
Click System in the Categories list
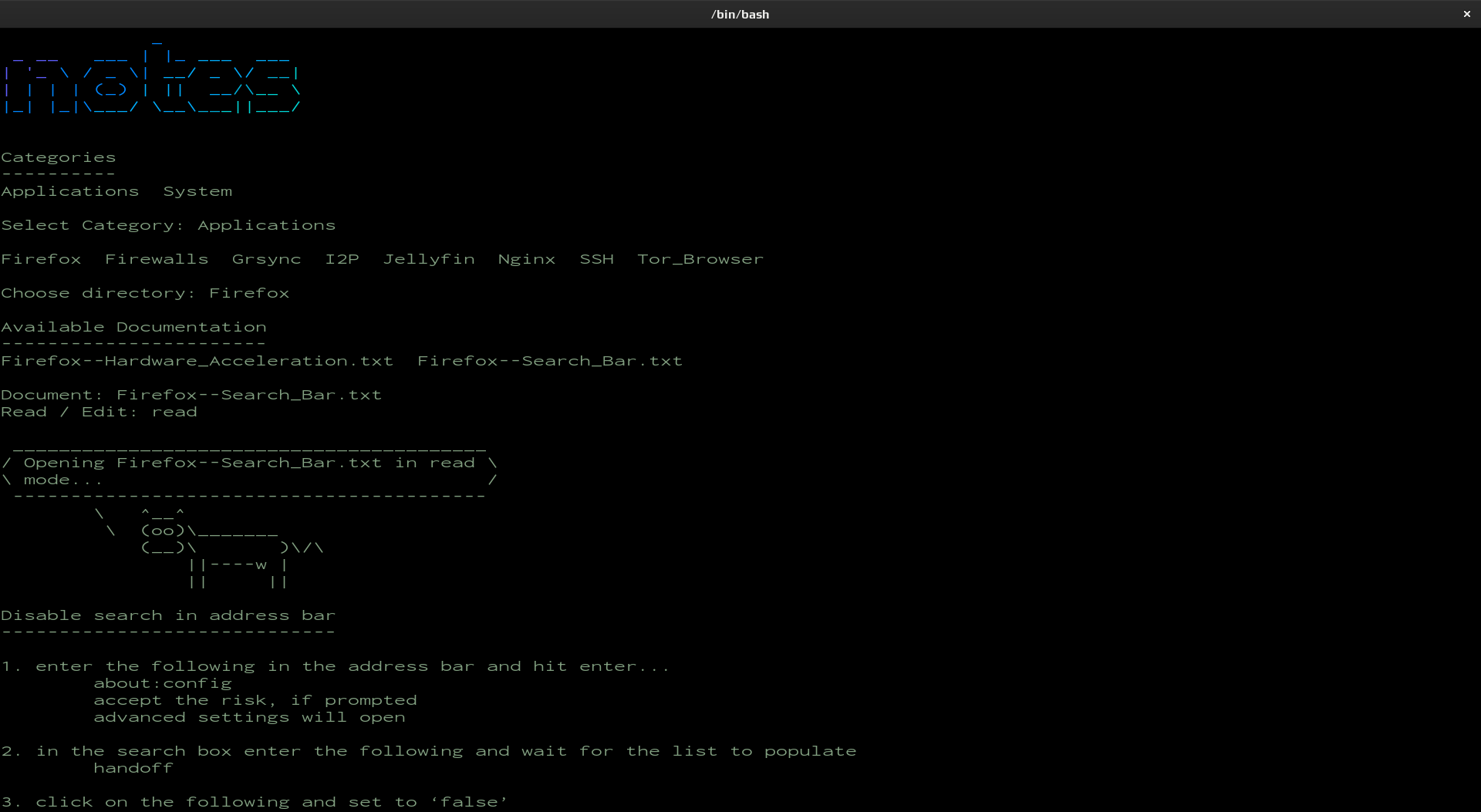click(197, 191)
